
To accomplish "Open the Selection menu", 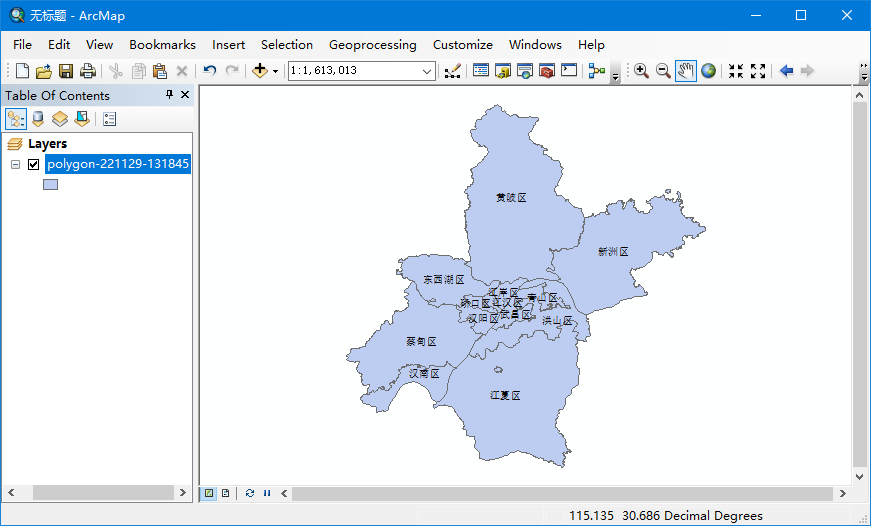I will click(287, 44).
